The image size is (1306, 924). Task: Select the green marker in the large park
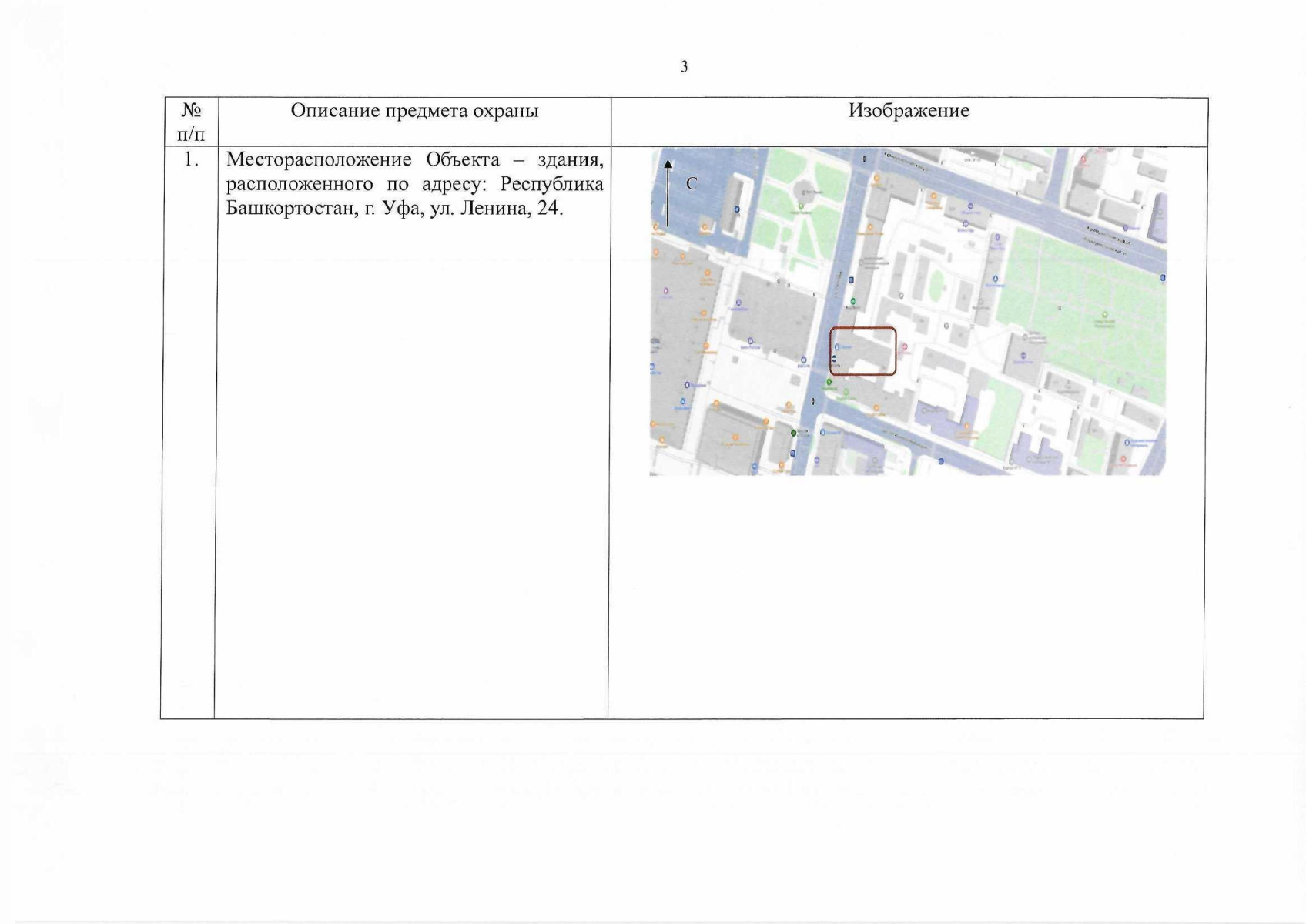tap(1105, 314)
